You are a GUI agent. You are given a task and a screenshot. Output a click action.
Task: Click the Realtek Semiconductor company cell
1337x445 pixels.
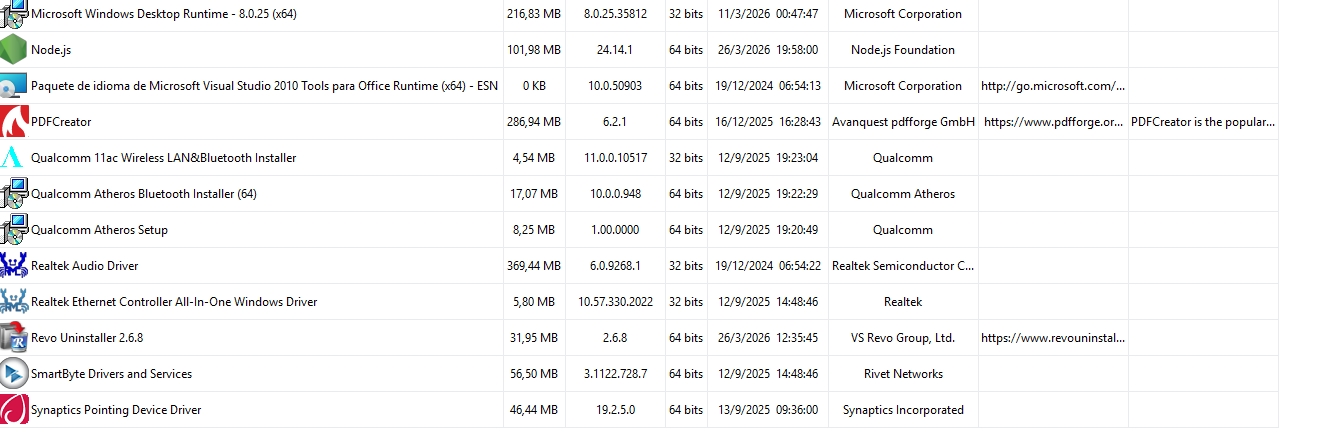pyautogui.click(x=902, y=266)
